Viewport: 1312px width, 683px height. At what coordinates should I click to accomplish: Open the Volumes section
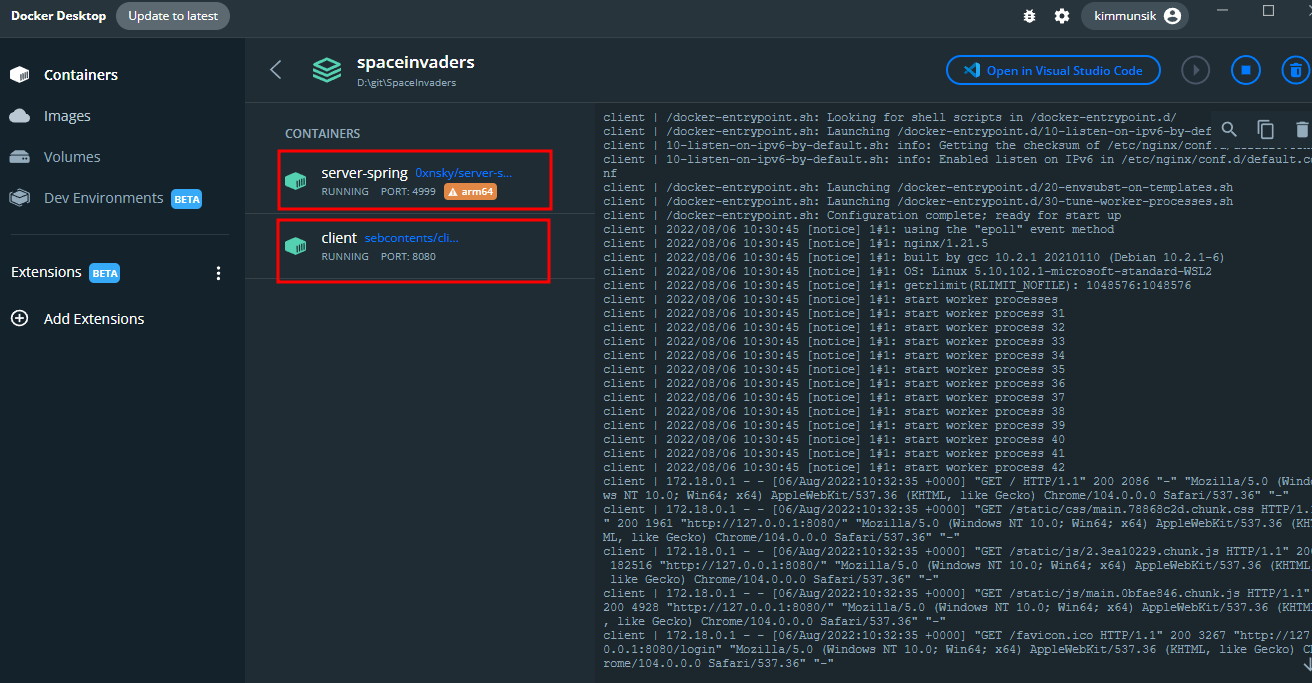click(72, 157)
